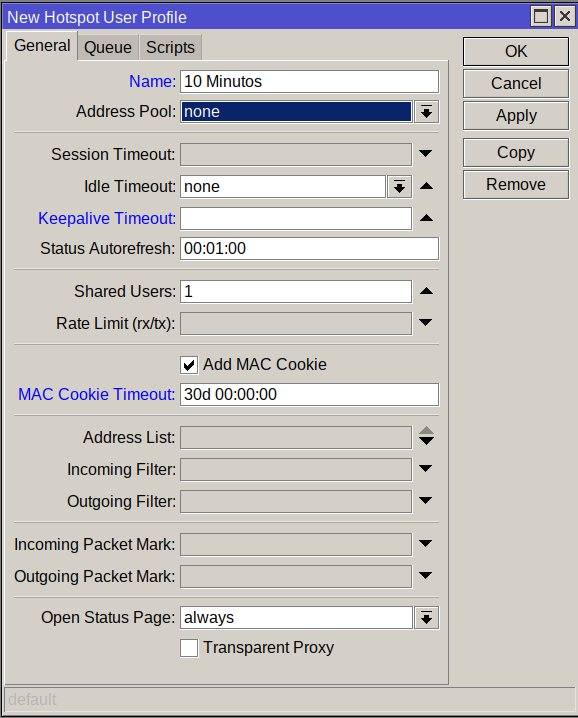Toggle the Add MAC Cookie checkbox
Image resolution: width=578 pixels, height=718 pixels.
click(x=189, y=365)
